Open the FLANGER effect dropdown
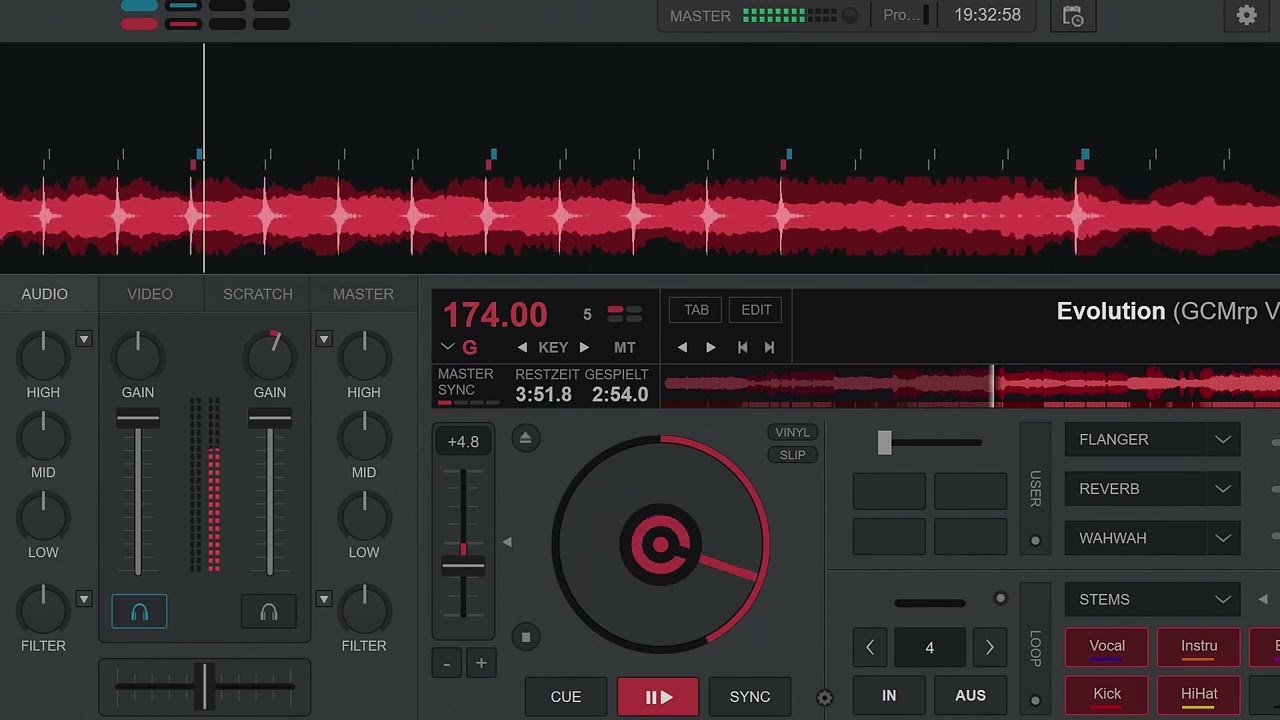This screenshot has height=720, width=1280. (x=1153, y=440)
